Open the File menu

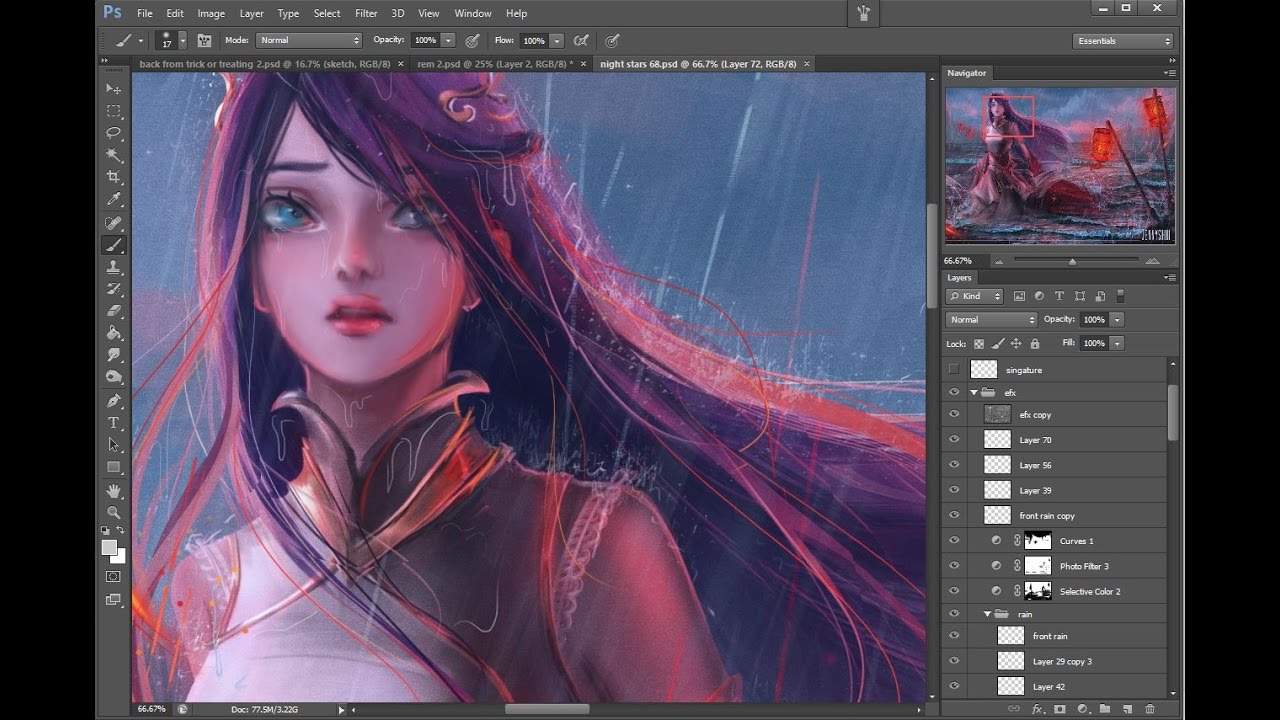145,13
